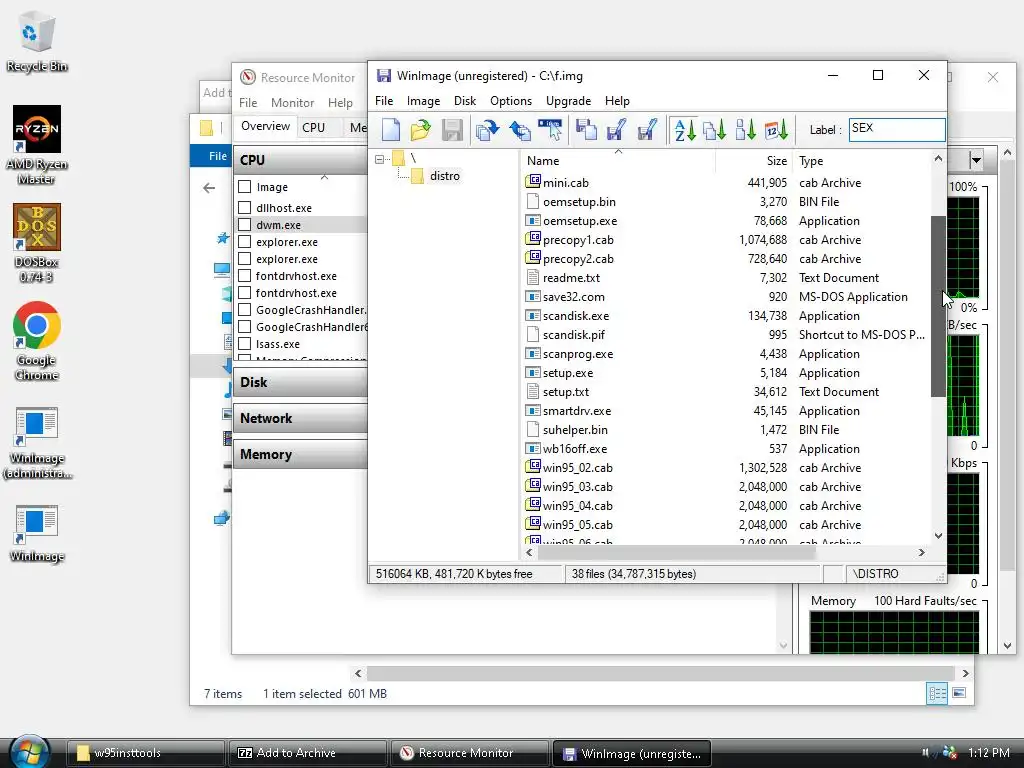The image size is (1024, 768).
Task: Switch to Resource Monitor CPU tab
Action: point(313,127)
